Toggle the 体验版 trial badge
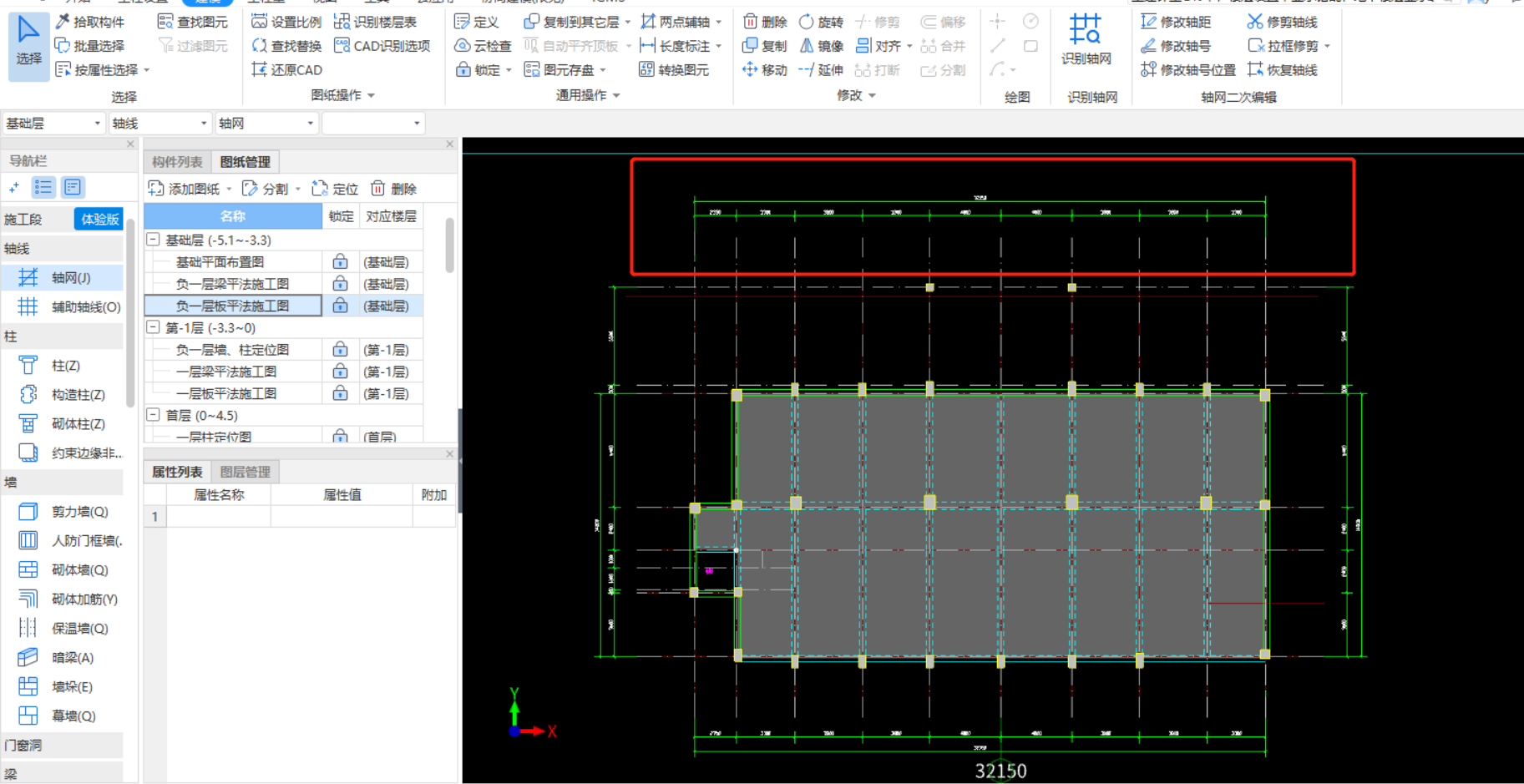The width and height of the screenshot is (1524, 784). pyautogui.click(x=99, y=219)
